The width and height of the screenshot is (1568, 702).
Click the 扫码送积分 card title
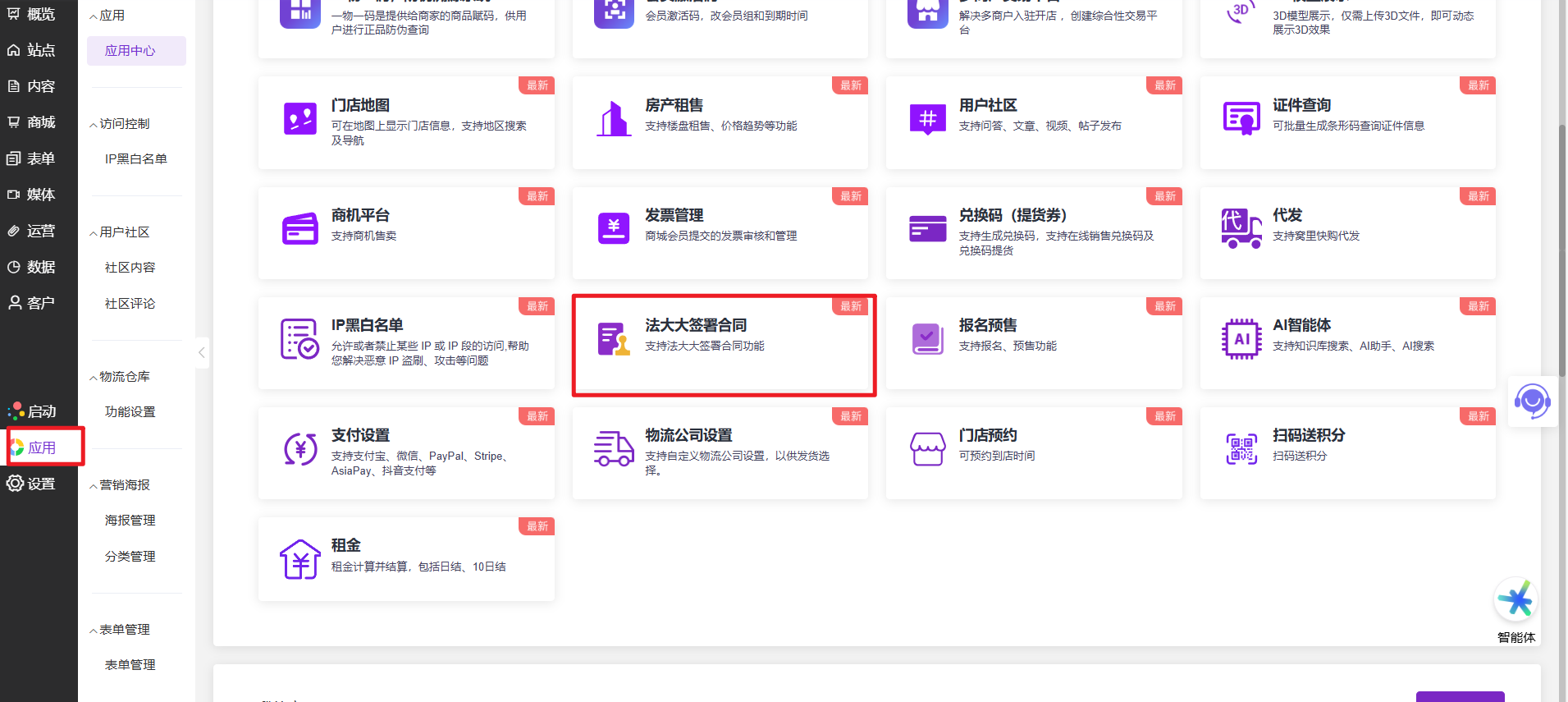[1309, 435]
